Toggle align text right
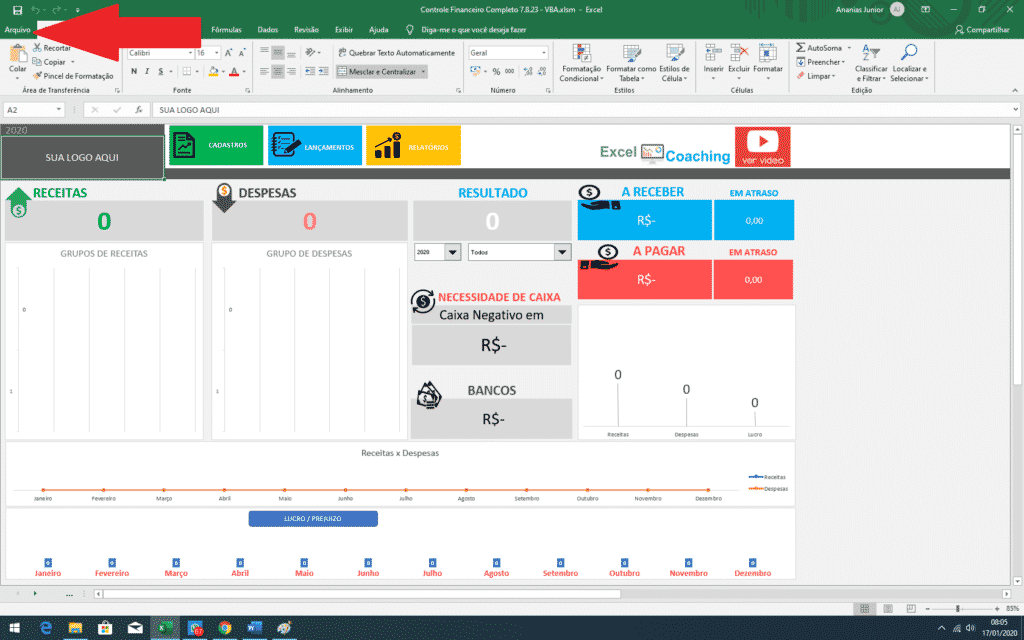This screenshot has width=1024, height=640. click(291, 71)
